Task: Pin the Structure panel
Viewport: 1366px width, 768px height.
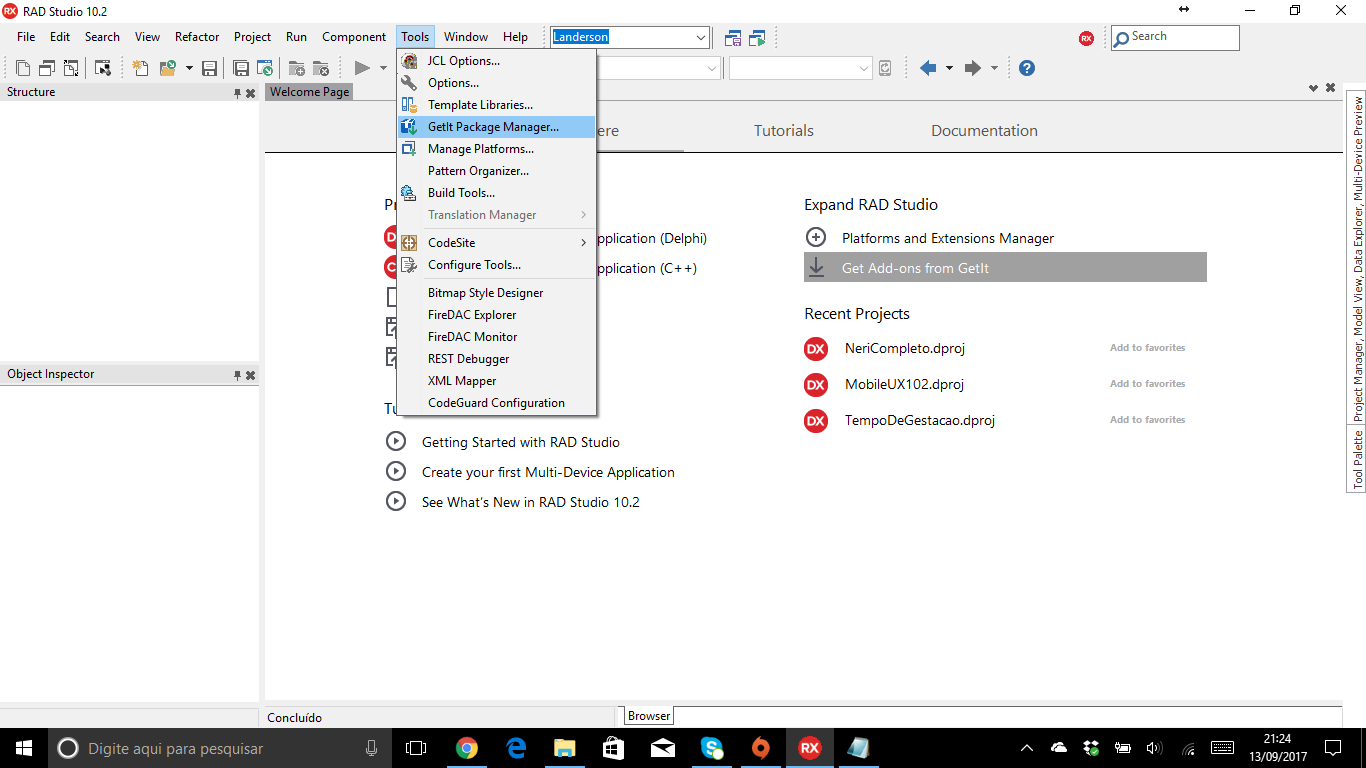Action: pos(237,93)
